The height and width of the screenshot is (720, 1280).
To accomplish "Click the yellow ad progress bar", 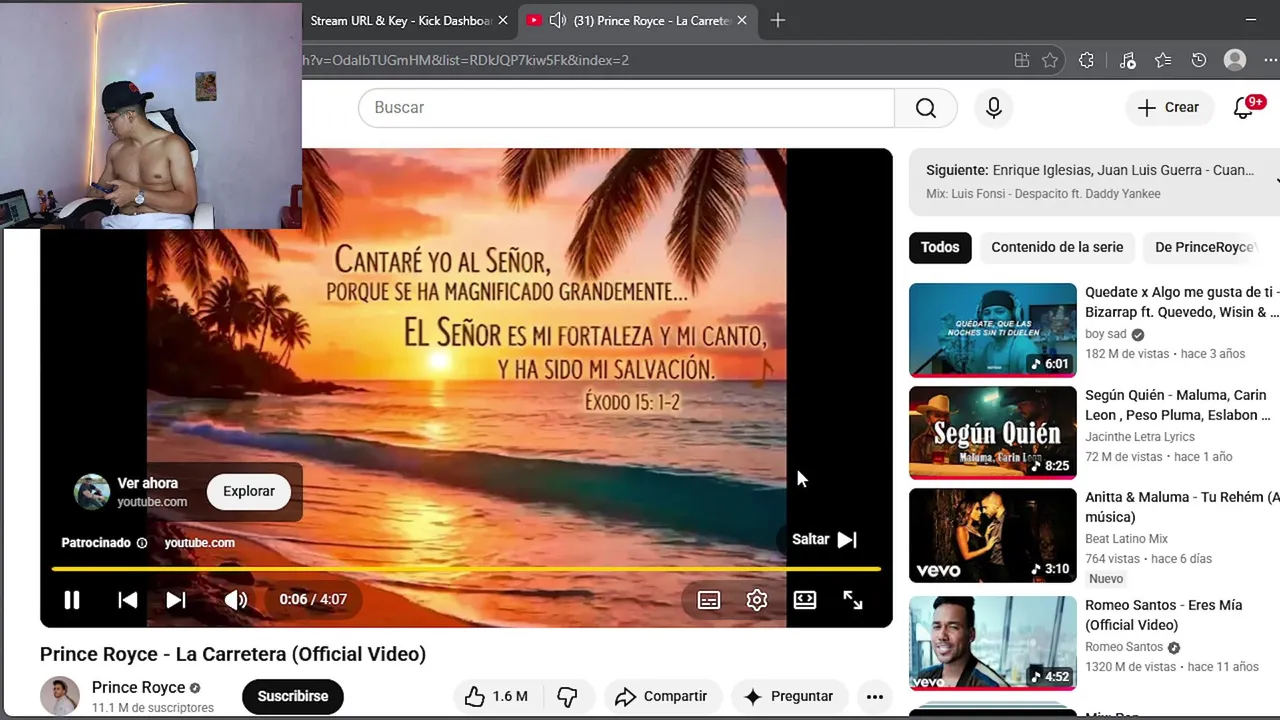I will [466, 569].
